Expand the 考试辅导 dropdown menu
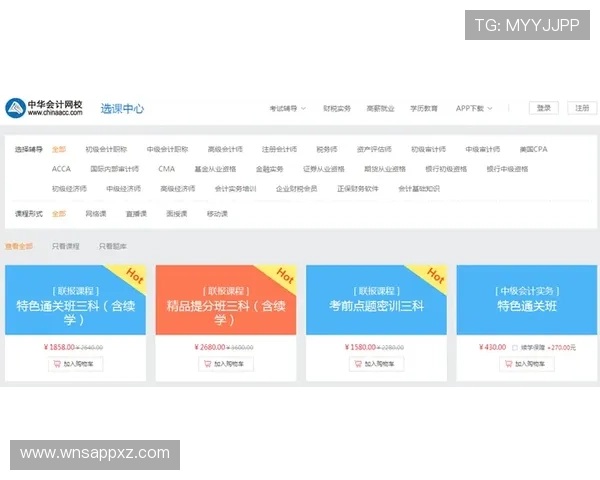This screenshot has height=480, width=600. (x=287, y=109)
